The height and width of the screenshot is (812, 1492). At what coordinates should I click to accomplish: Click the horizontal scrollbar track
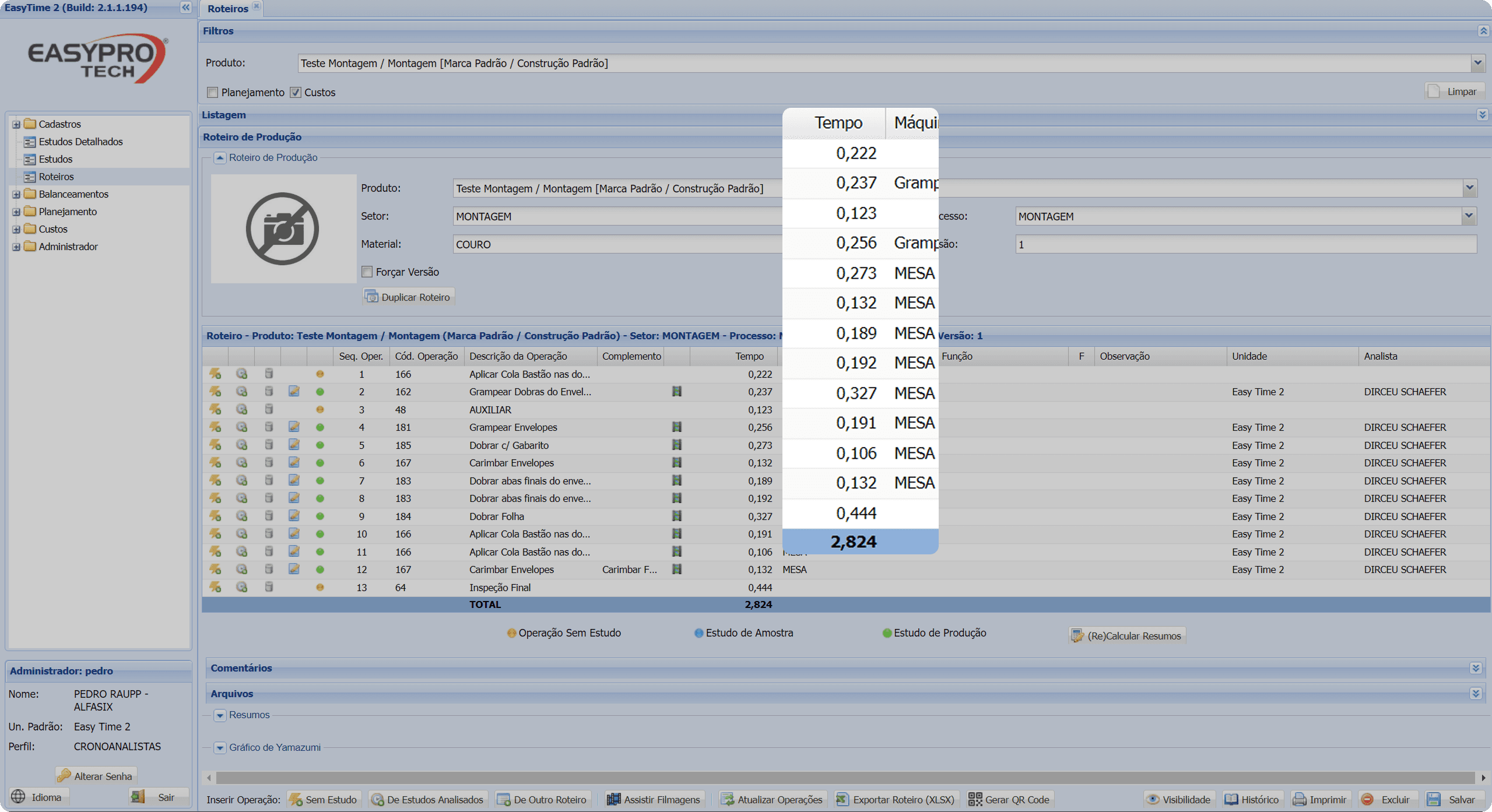tap(845, 778)
